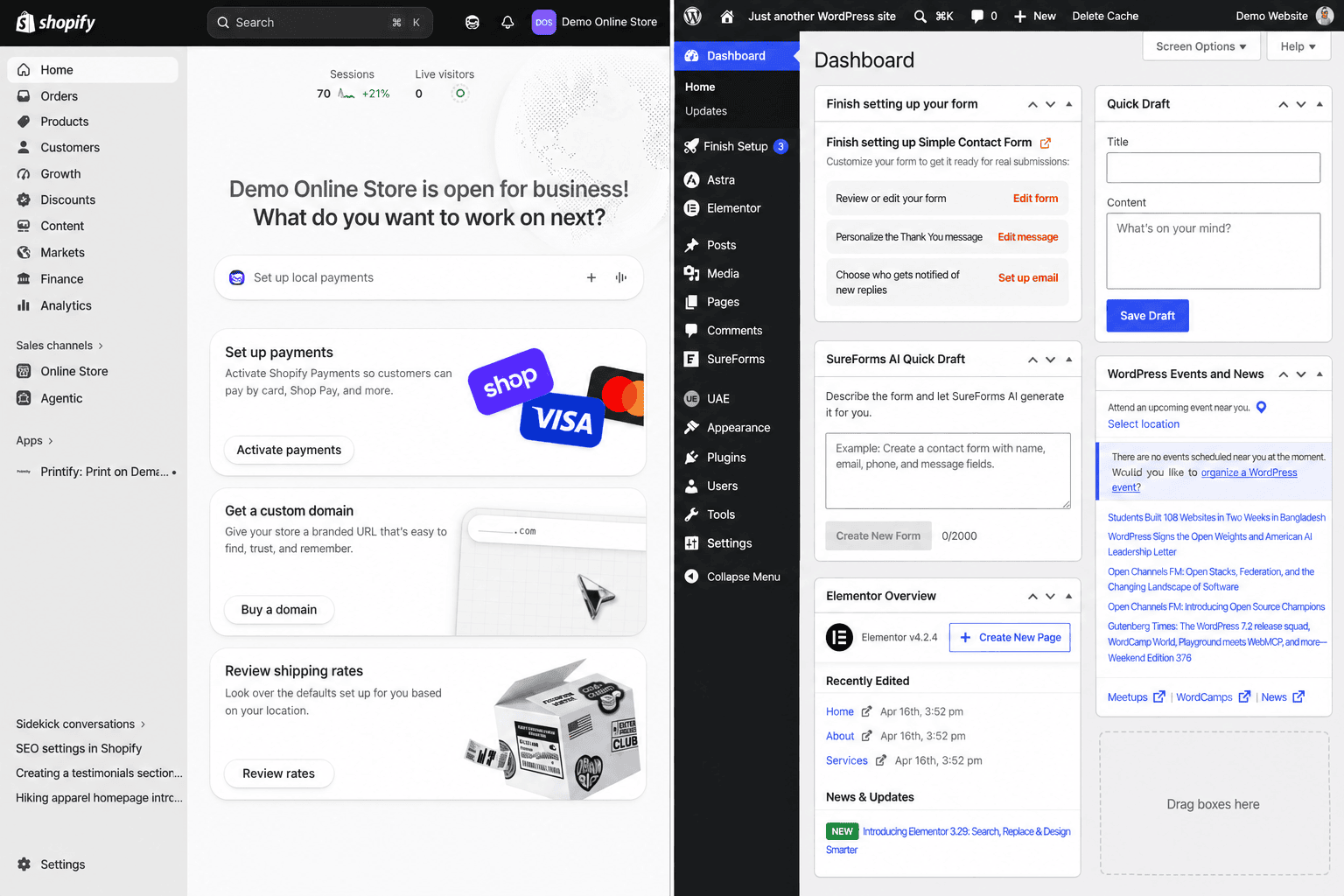Expand Sidekick conversations in Shopify sidebar
This screenshot has height=896, width=1344.
pos(80,724)
